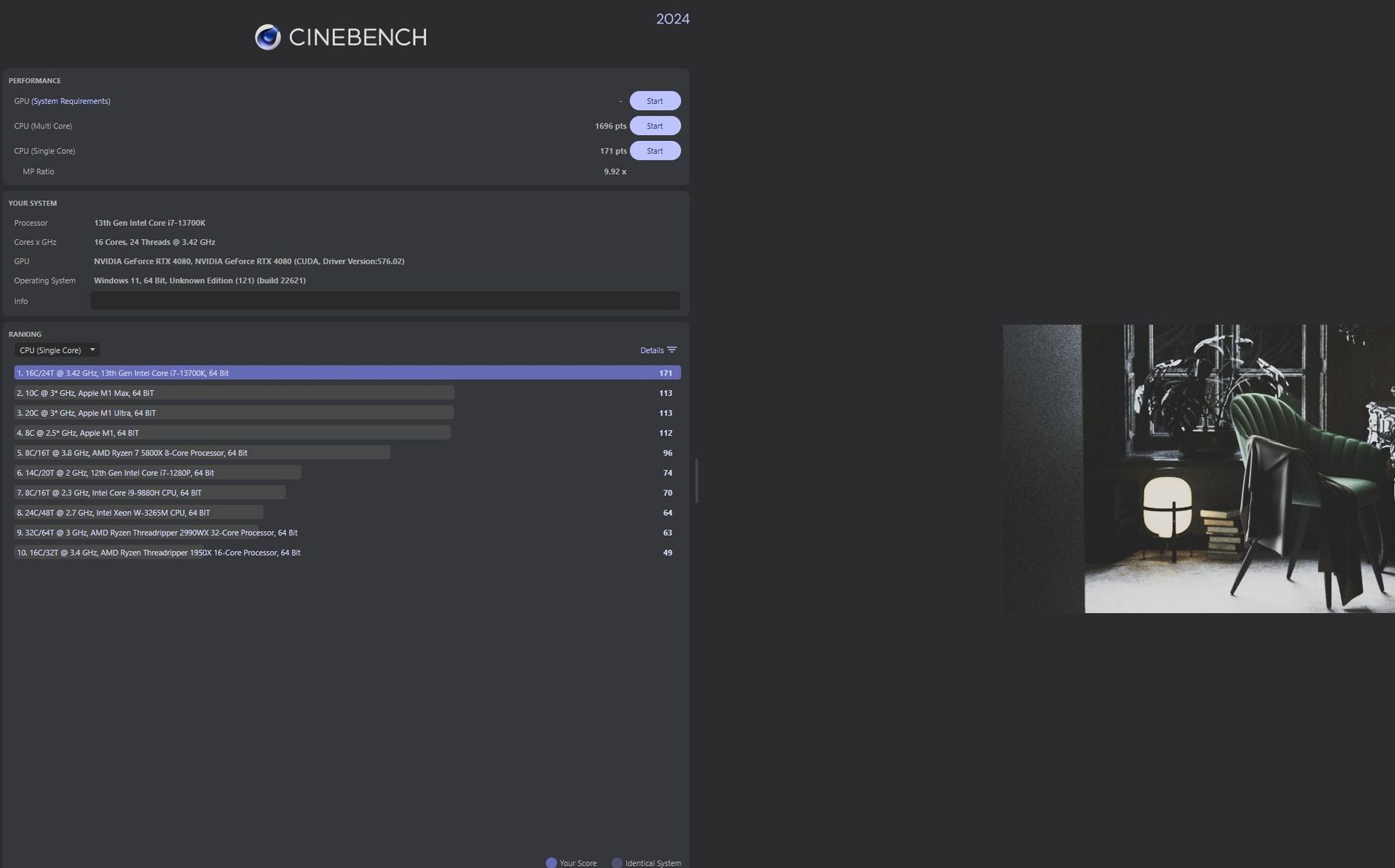Click the RANKING section header
The image size is (1395, 868).
[x=25, y=334]
